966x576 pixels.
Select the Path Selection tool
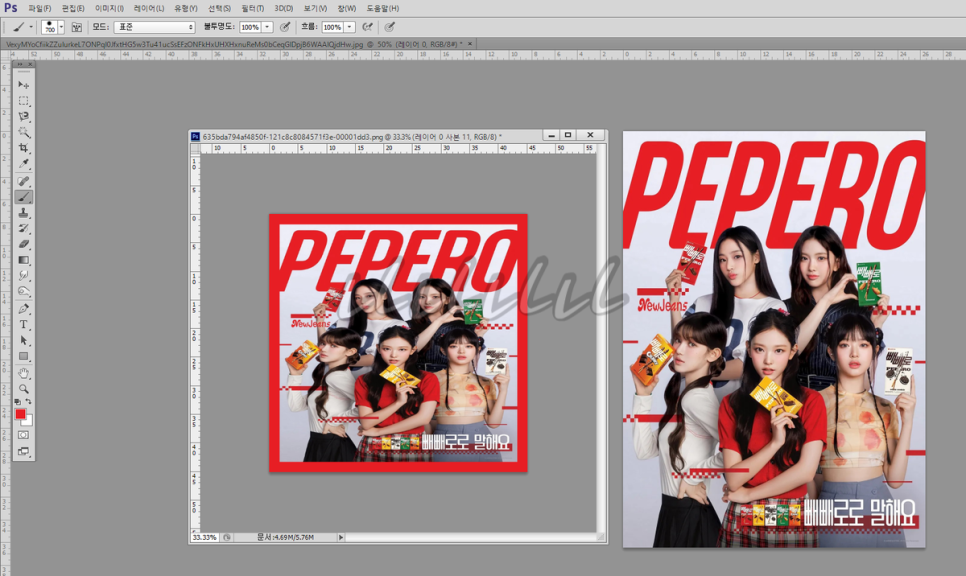click(x=23, y=341)
